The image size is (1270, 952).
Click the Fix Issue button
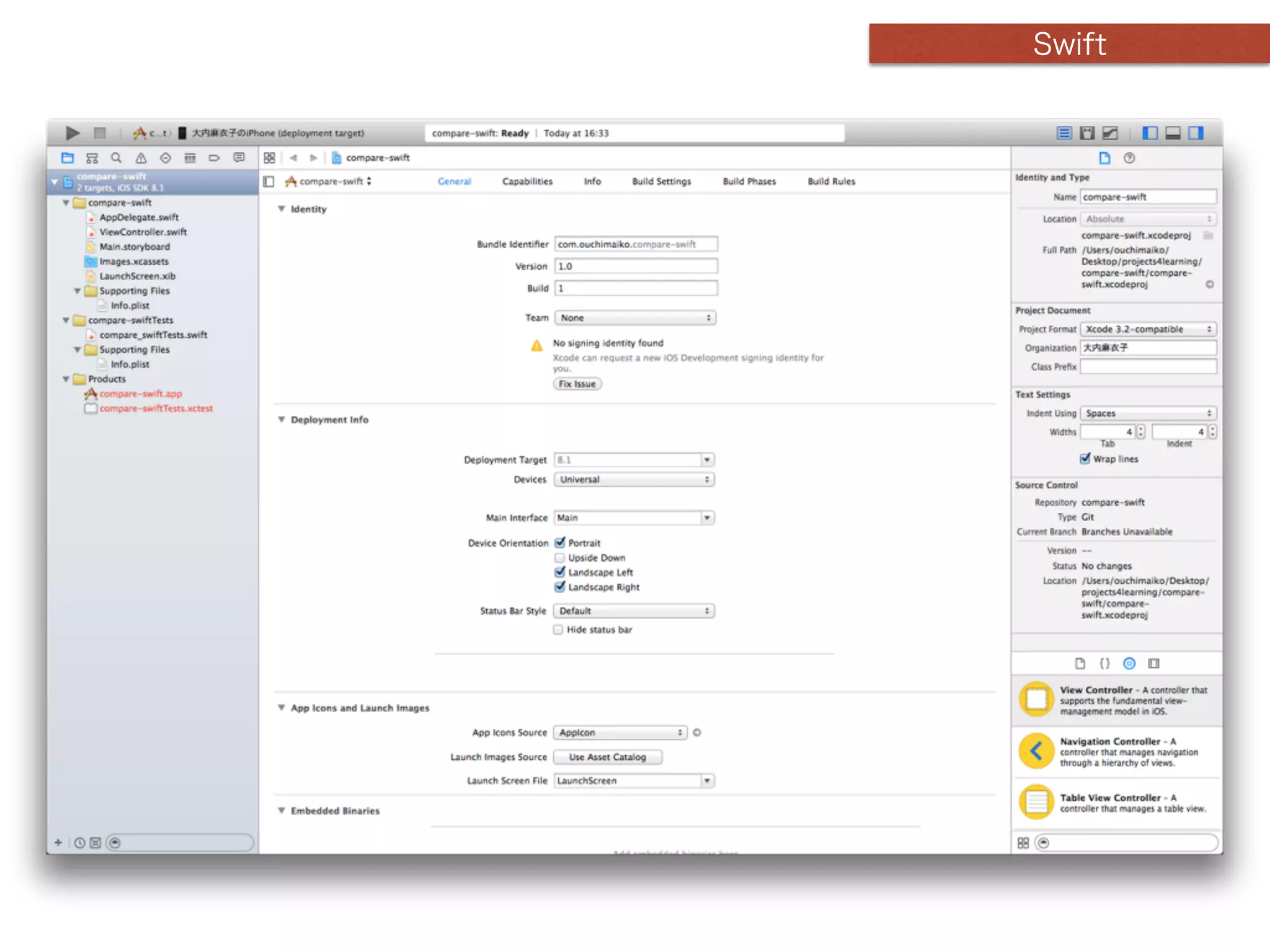pos(577,384)
